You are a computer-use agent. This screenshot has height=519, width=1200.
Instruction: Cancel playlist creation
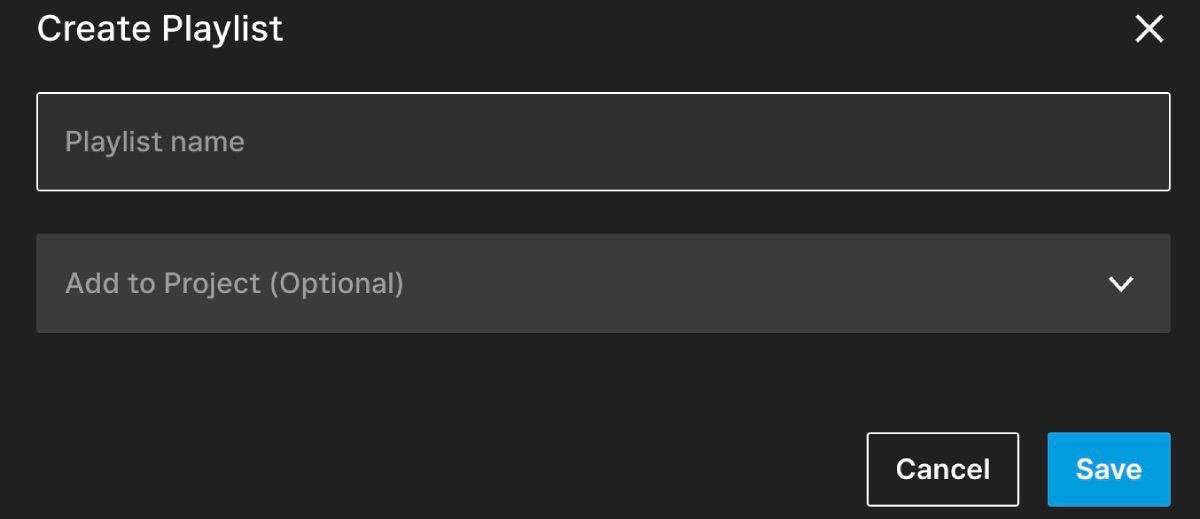point(942,469)
